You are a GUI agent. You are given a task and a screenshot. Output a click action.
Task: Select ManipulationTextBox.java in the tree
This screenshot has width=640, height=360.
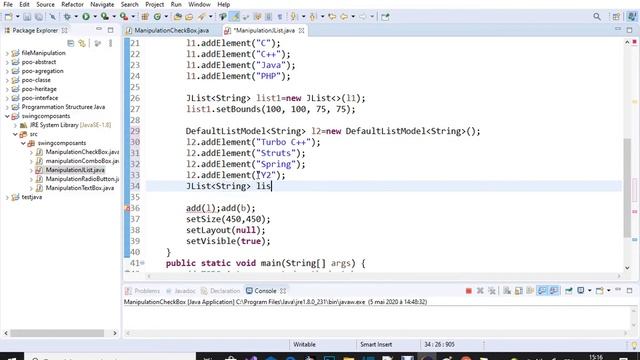coord(80,188)
